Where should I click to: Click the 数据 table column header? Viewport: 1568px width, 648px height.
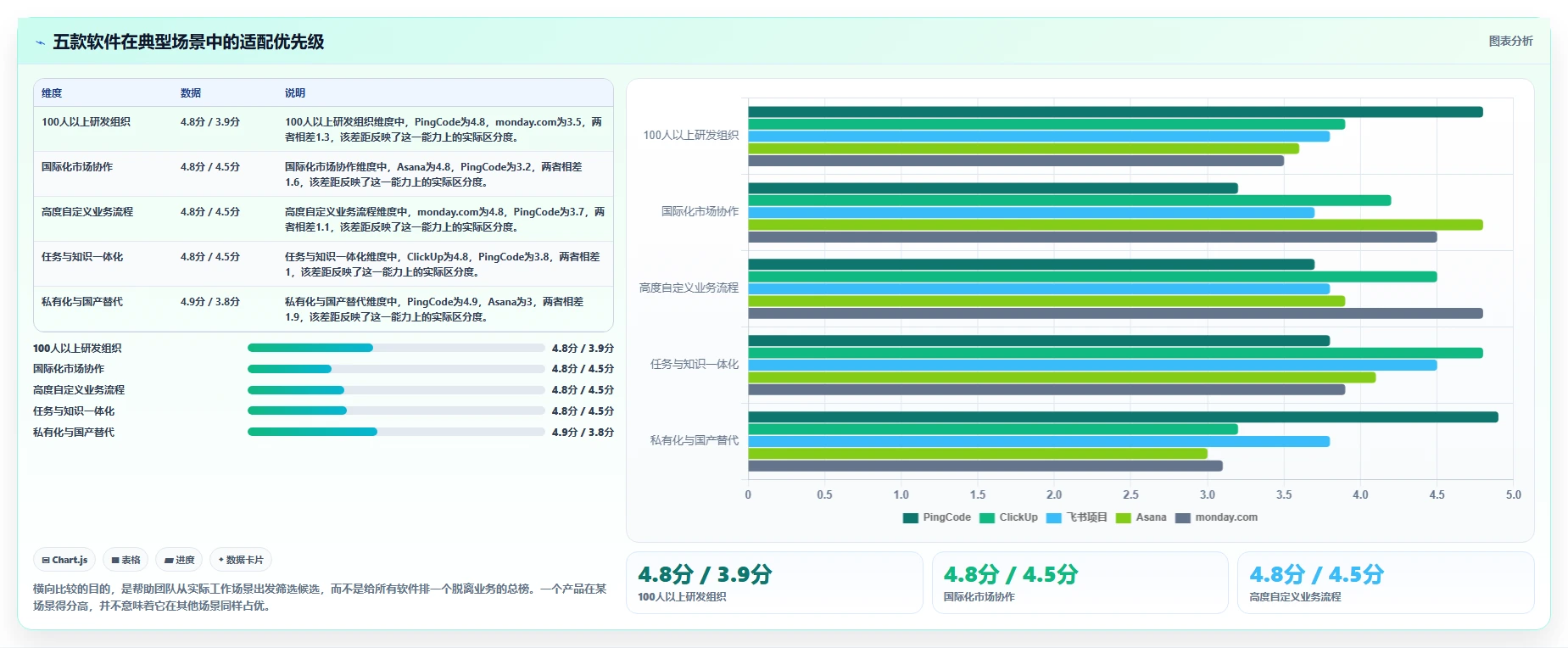(191, 93)
